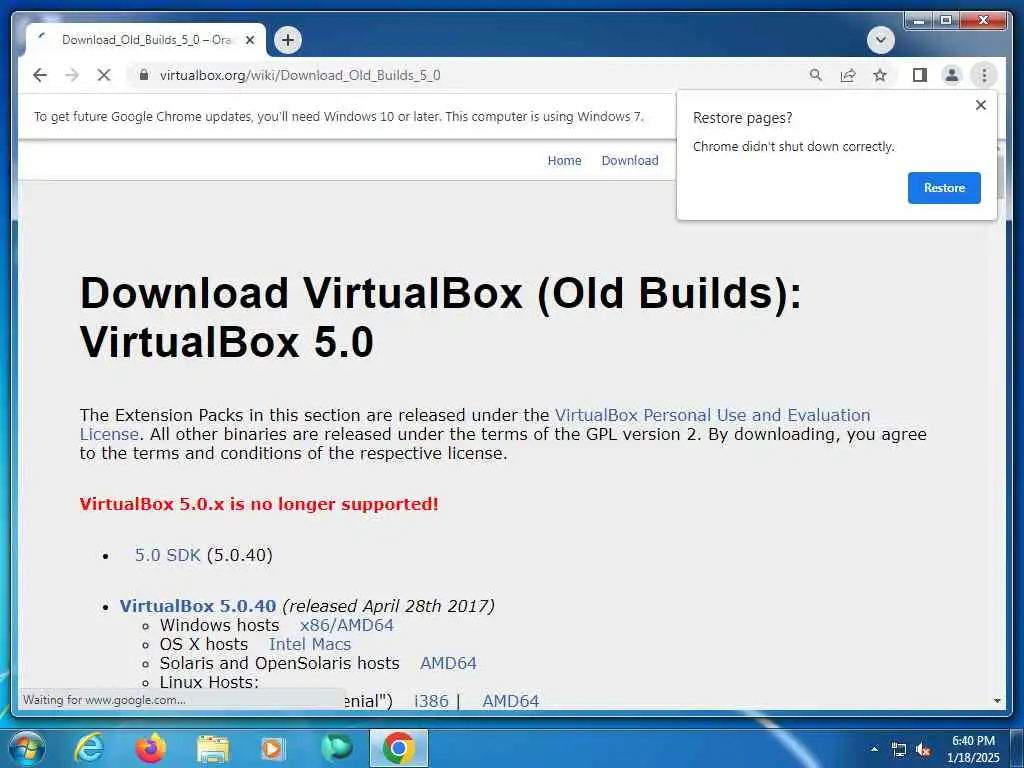Open Windows Media Player from taskbar
This screenshot has width=1024, height=768.
[x=273, y=748]
